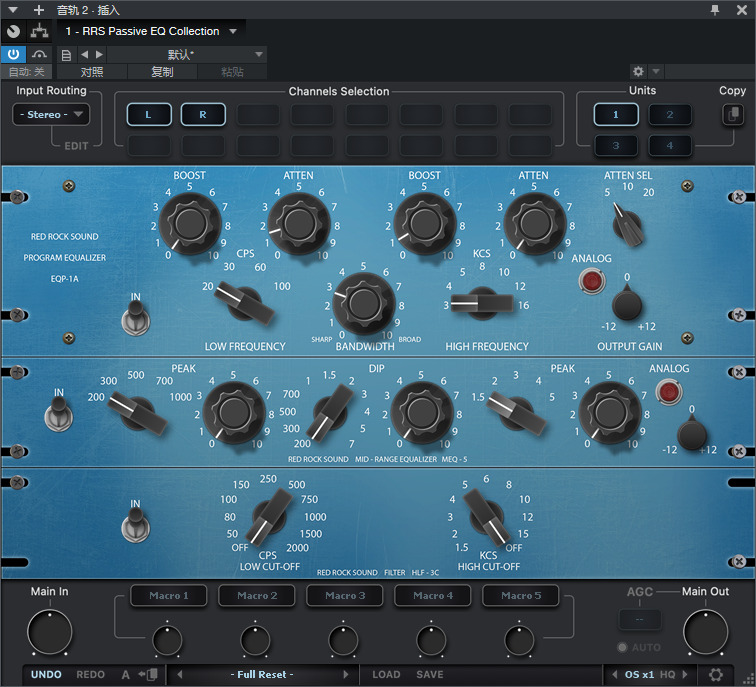Toggle the R channel selection button
Image resolution: width=756 pixels, height=687 pixels.
pyautogui.click(x=203, y=115)
